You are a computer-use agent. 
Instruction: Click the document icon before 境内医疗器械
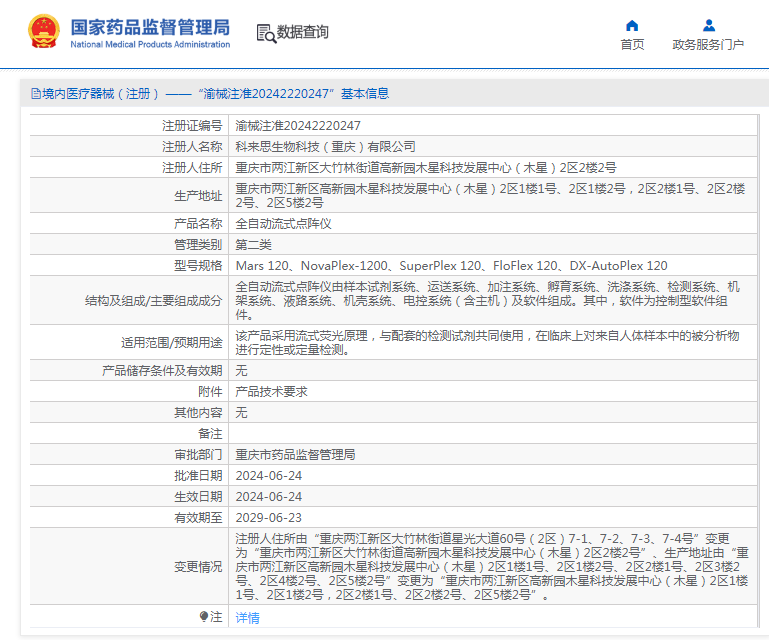click(x=35, y=94)
